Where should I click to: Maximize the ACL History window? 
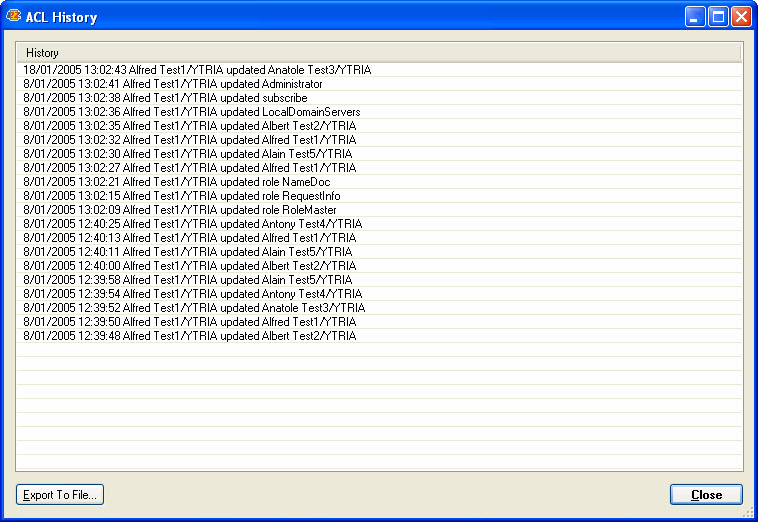(x=718, y=17)
